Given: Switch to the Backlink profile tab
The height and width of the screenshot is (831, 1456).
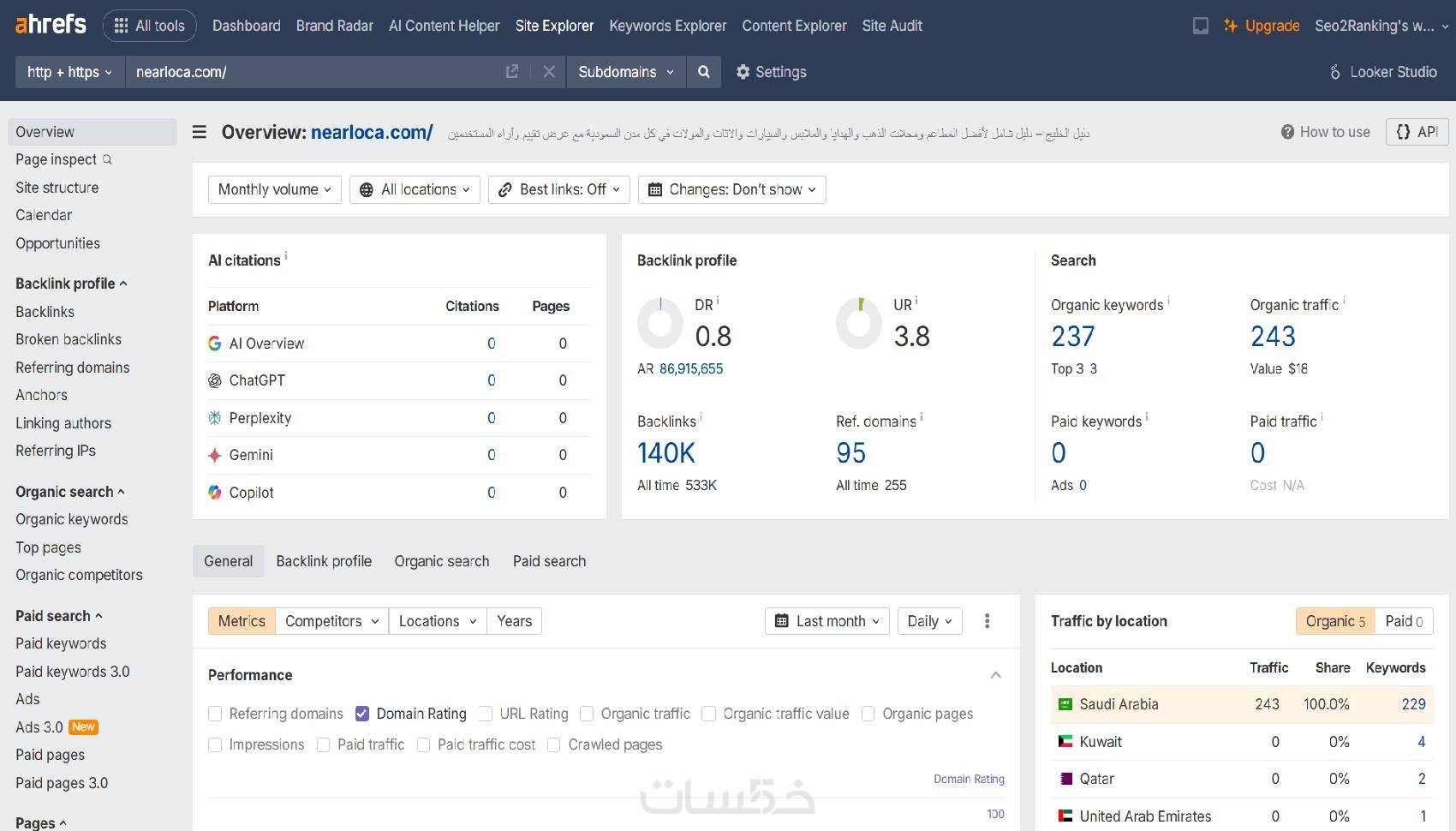Looking at the screenshot, I should [x=324, y=561].
